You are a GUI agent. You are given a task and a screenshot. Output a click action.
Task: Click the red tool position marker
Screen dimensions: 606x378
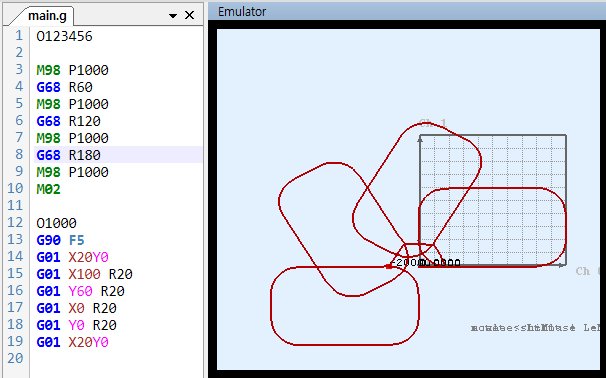[389, 266]
